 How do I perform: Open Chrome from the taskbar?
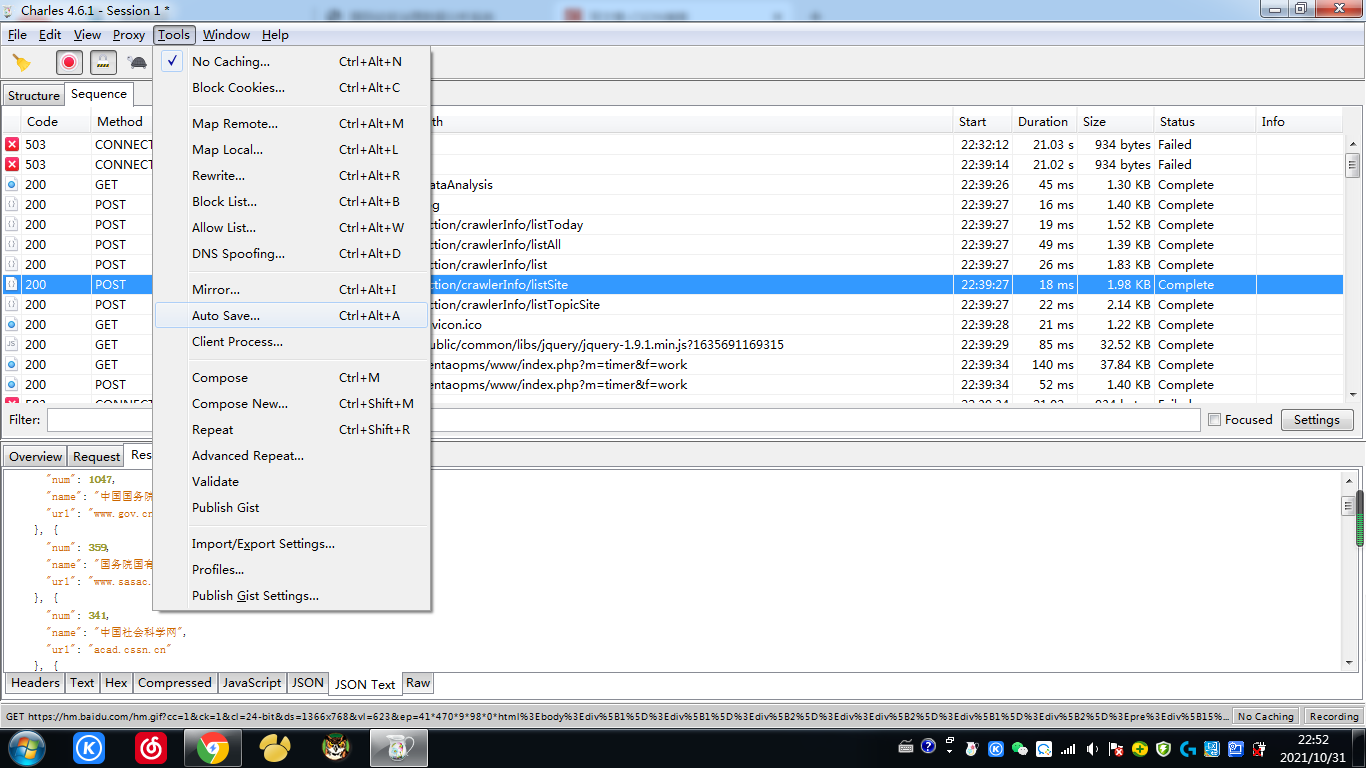[213, 748]
